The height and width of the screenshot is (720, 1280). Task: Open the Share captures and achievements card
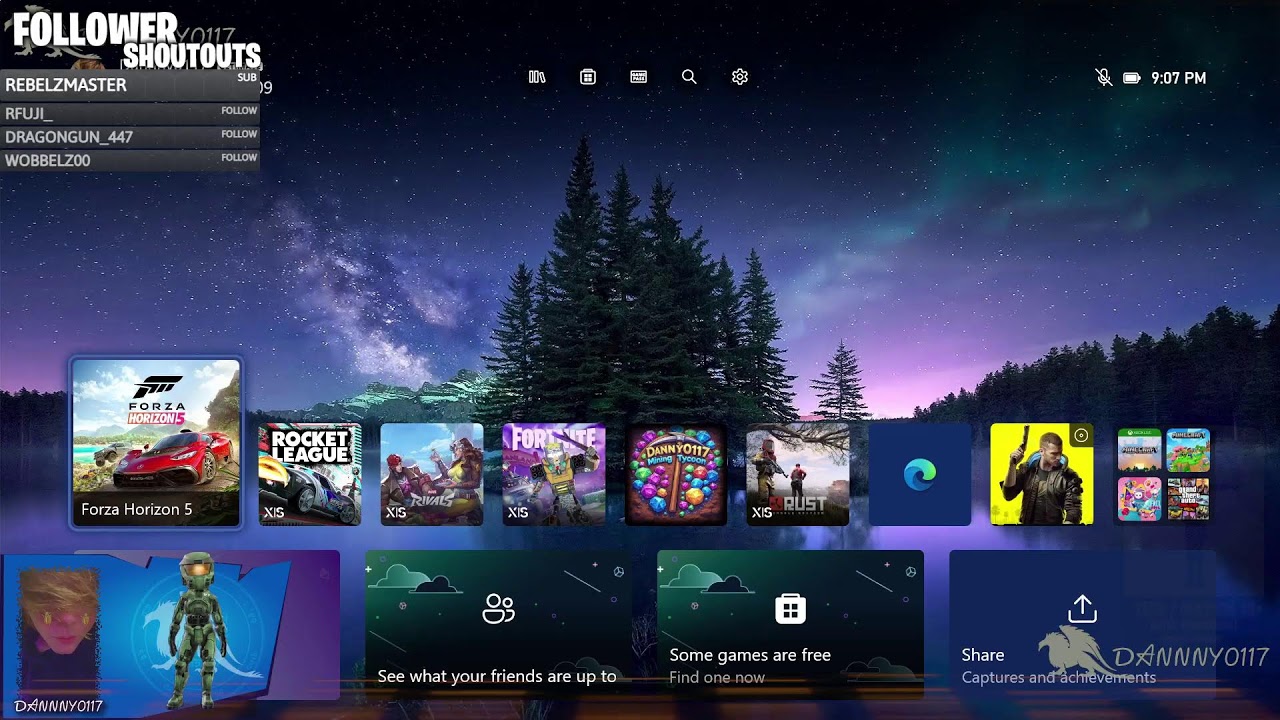[1082, 625]
